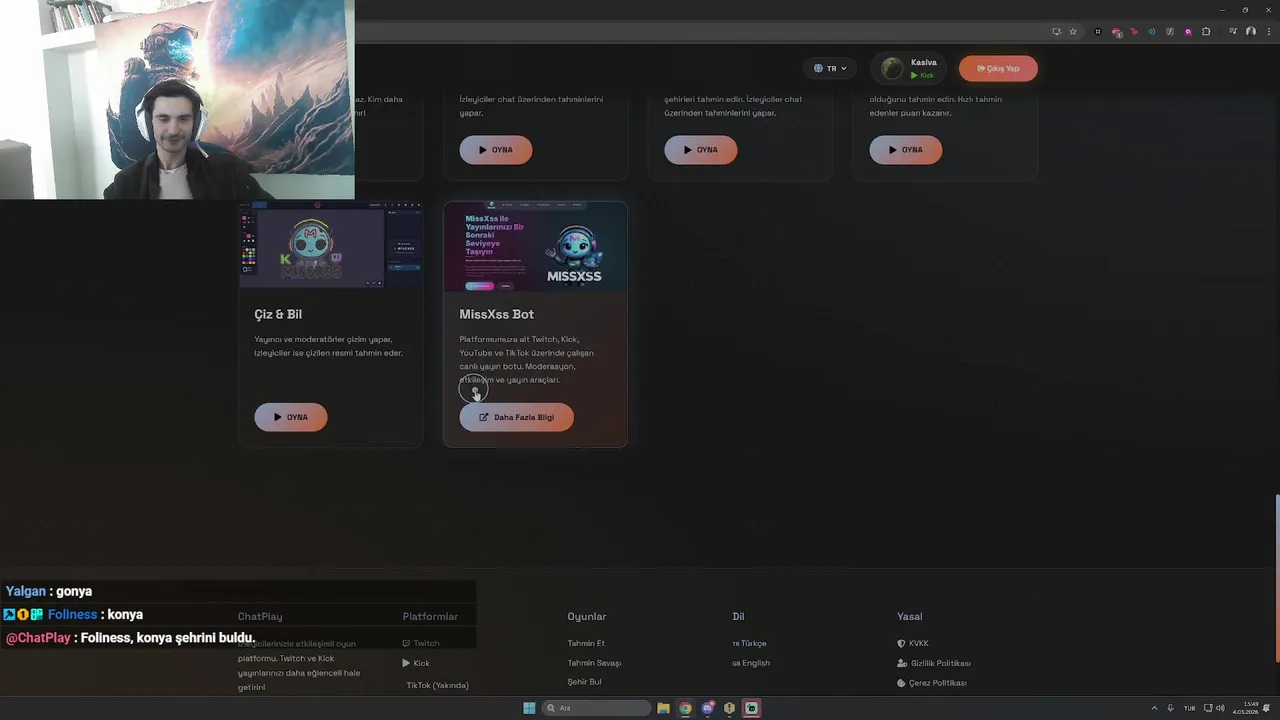This screenshot has height=720, width=1280.
Task: Open the purple browser extension icon
Action: (x=1188, y=31)
